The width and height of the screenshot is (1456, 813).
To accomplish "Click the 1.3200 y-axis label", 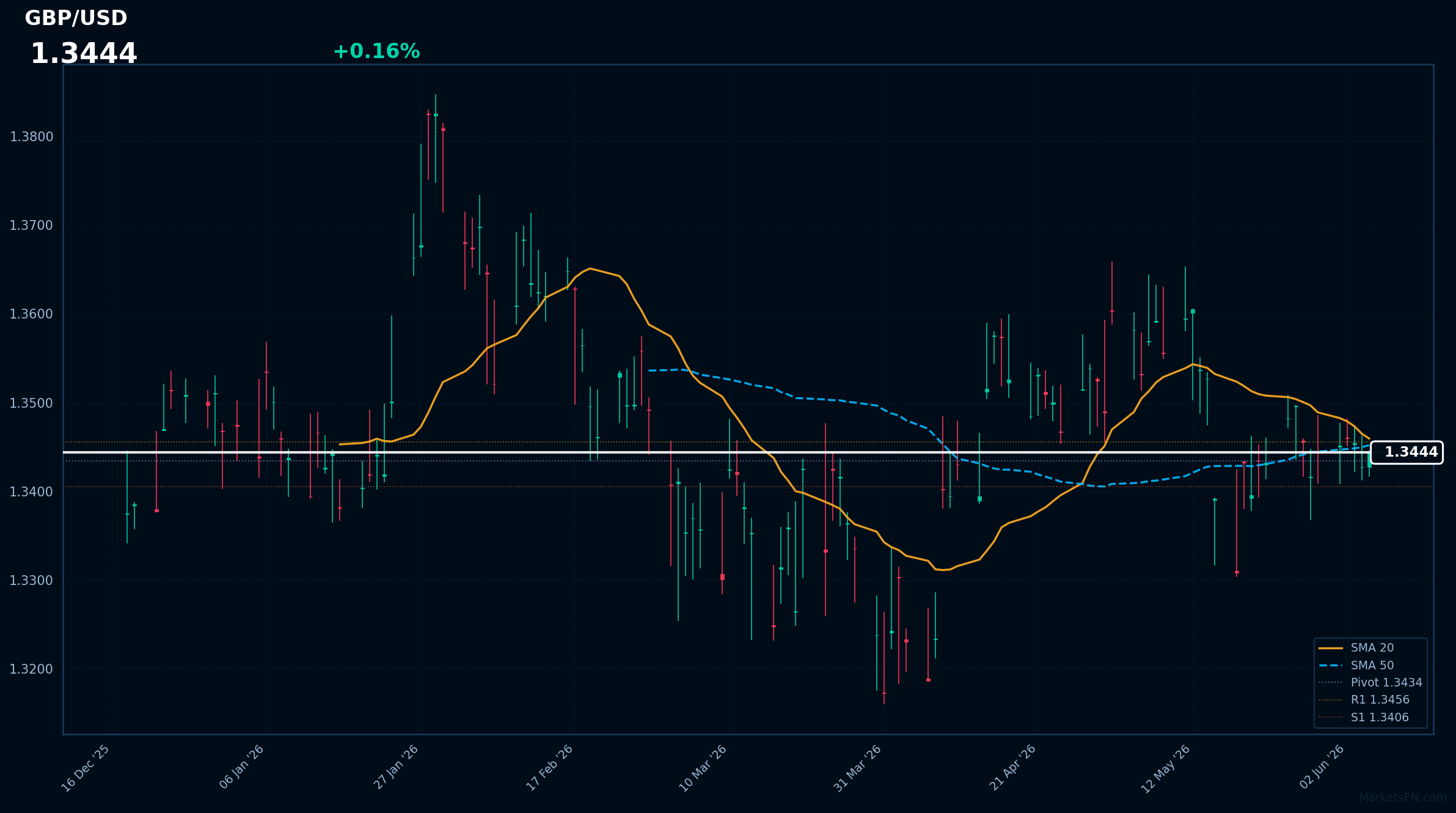I will tap(32, 669).
